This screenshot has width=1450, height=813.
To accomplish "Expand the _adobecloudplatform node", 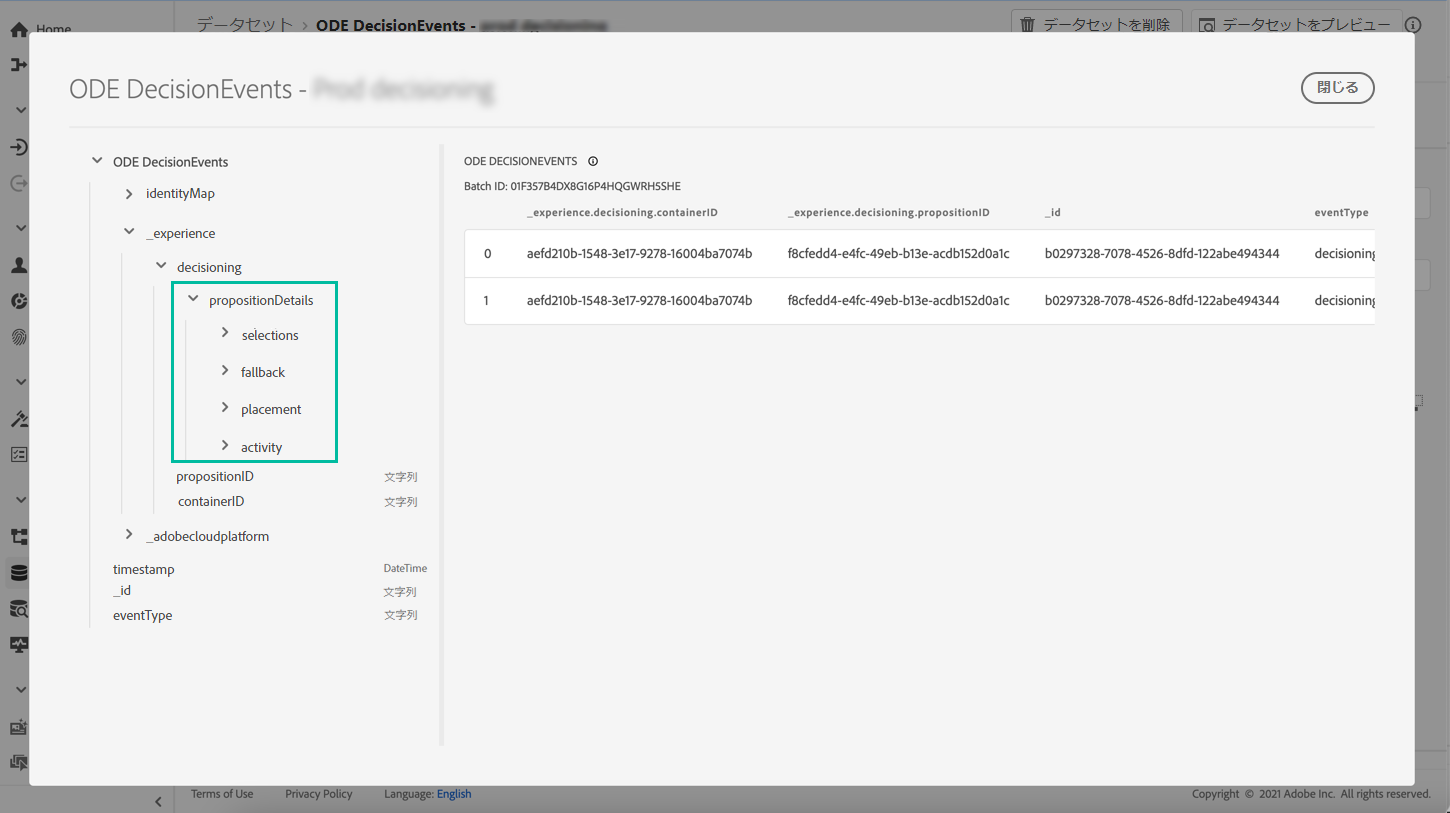I will 129,535.
